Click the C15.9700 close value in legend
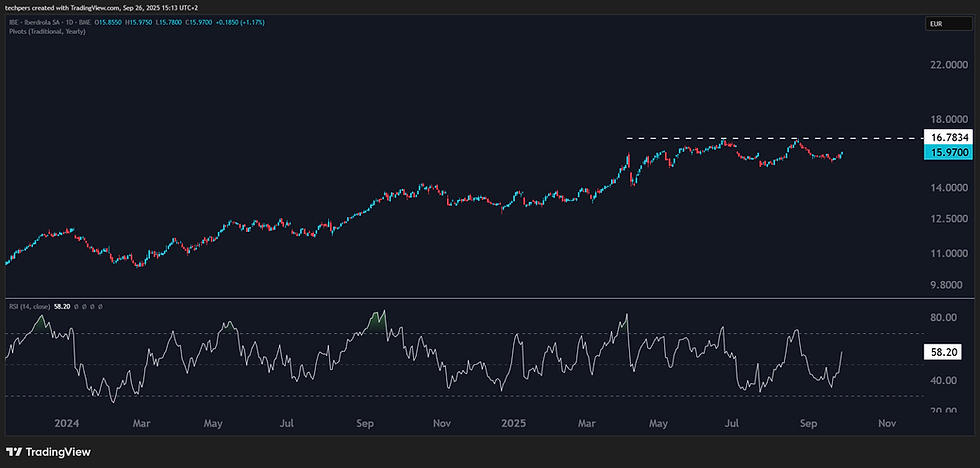 199,22
